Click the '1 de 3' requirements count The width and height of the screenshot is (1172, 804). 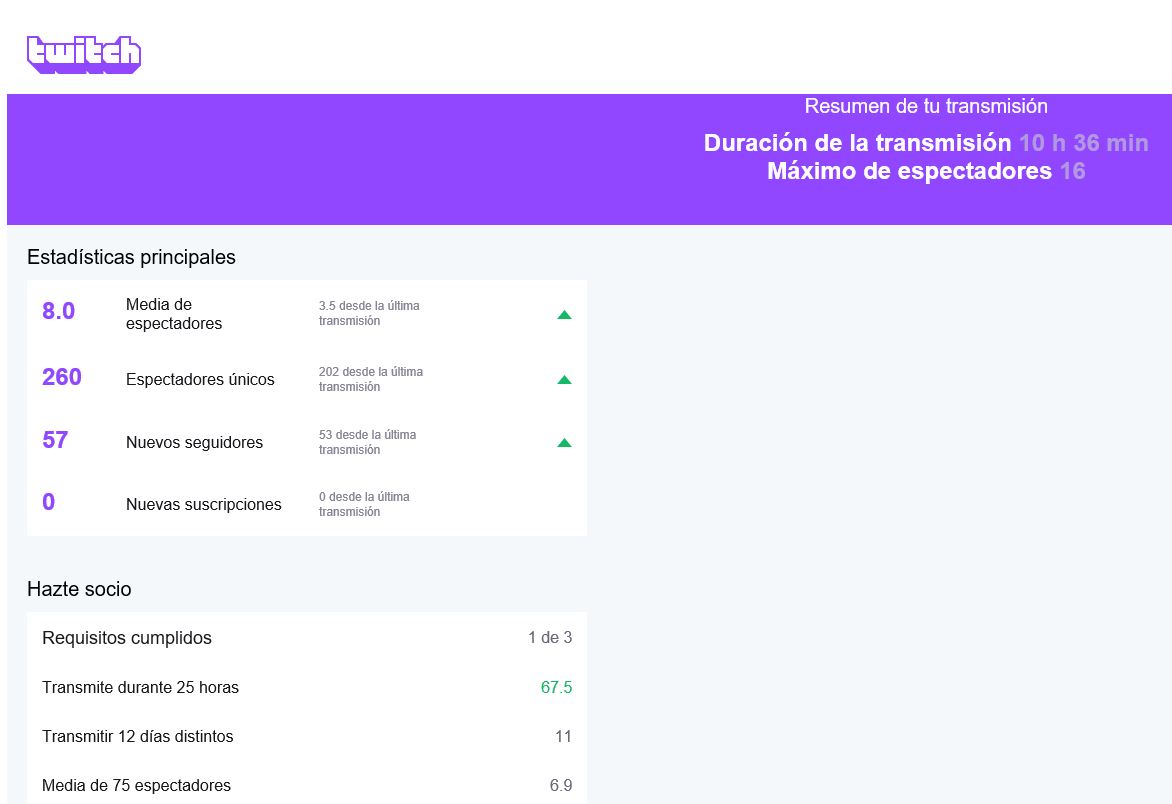(550, 637)
